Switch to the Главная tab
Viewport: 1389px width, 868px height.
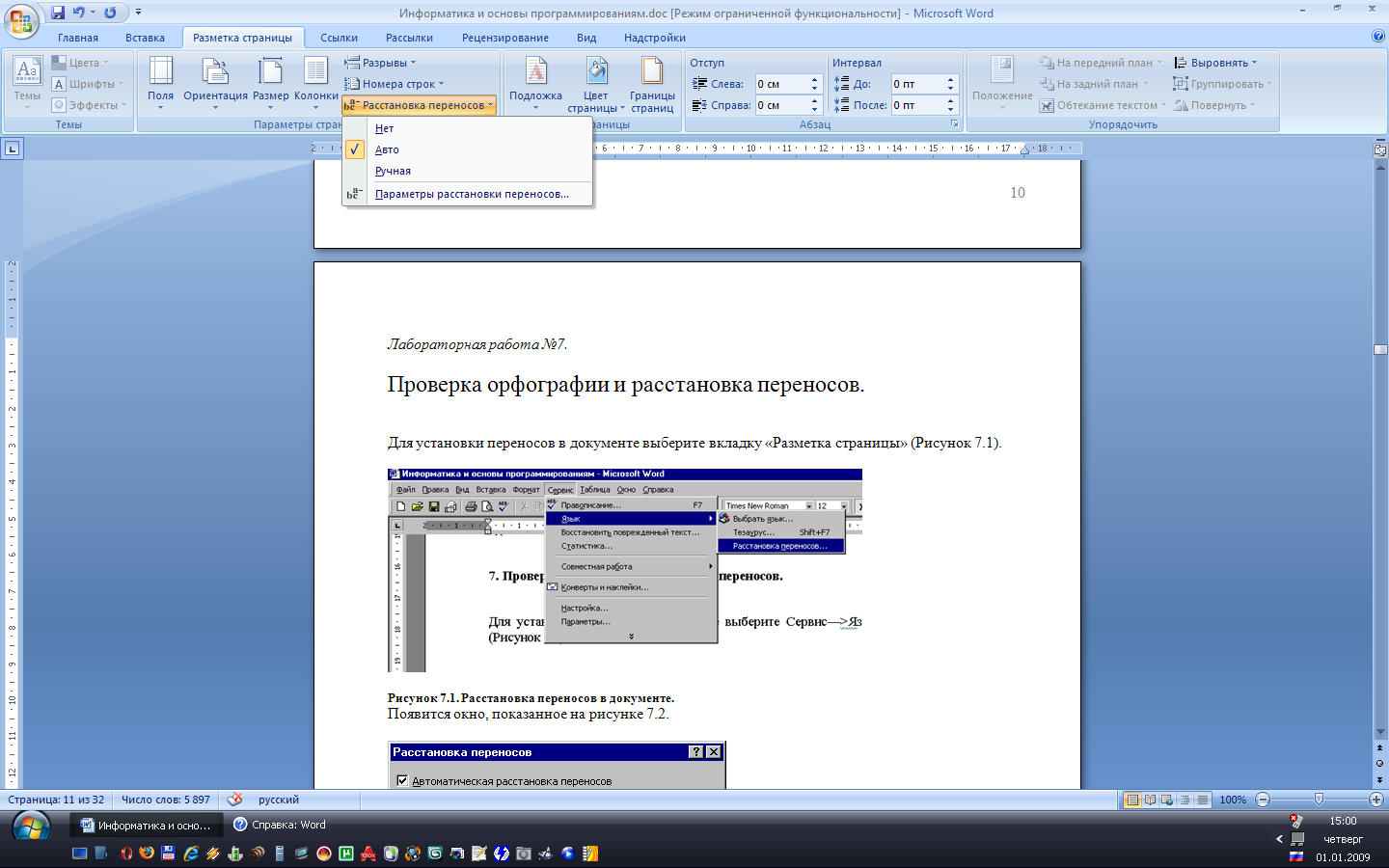point(77,38)
